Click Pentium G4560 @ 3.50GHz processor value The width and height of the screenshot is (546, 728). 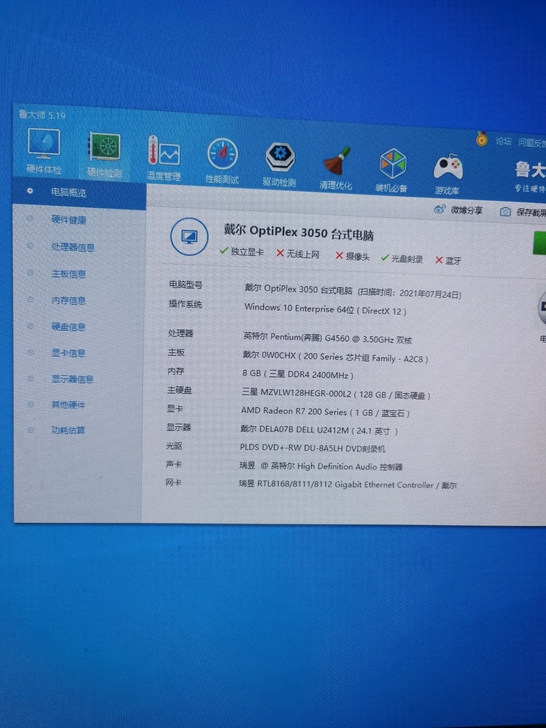tap(327, 338)
